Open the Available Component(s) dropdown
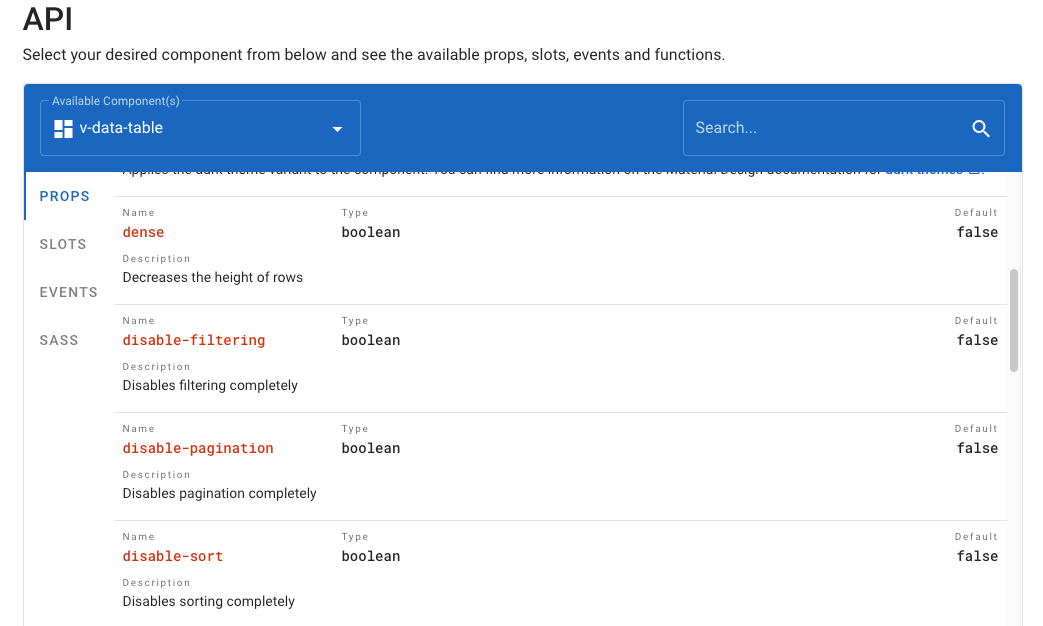 pyautogui.click(x=199, y=128)
